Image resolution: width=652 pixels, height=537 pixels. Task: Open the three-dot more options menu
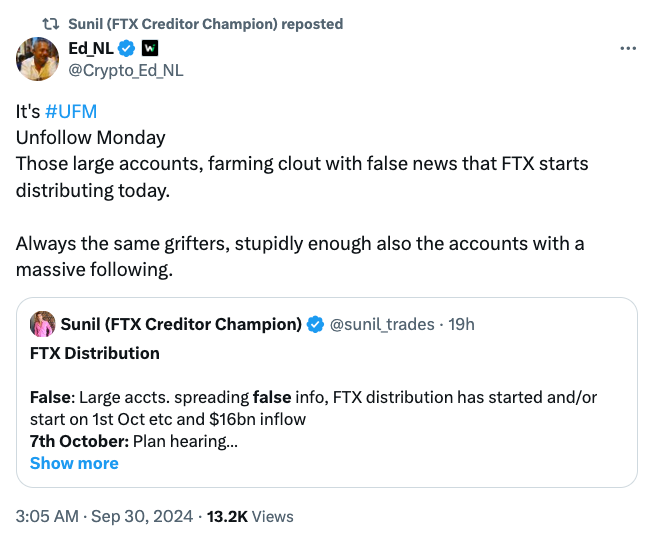pos(628,48)
